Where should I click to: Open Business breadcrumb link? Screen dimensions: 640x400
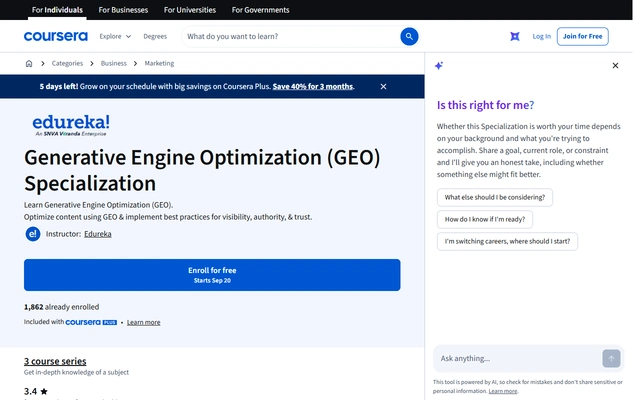(x=113, y=63)
